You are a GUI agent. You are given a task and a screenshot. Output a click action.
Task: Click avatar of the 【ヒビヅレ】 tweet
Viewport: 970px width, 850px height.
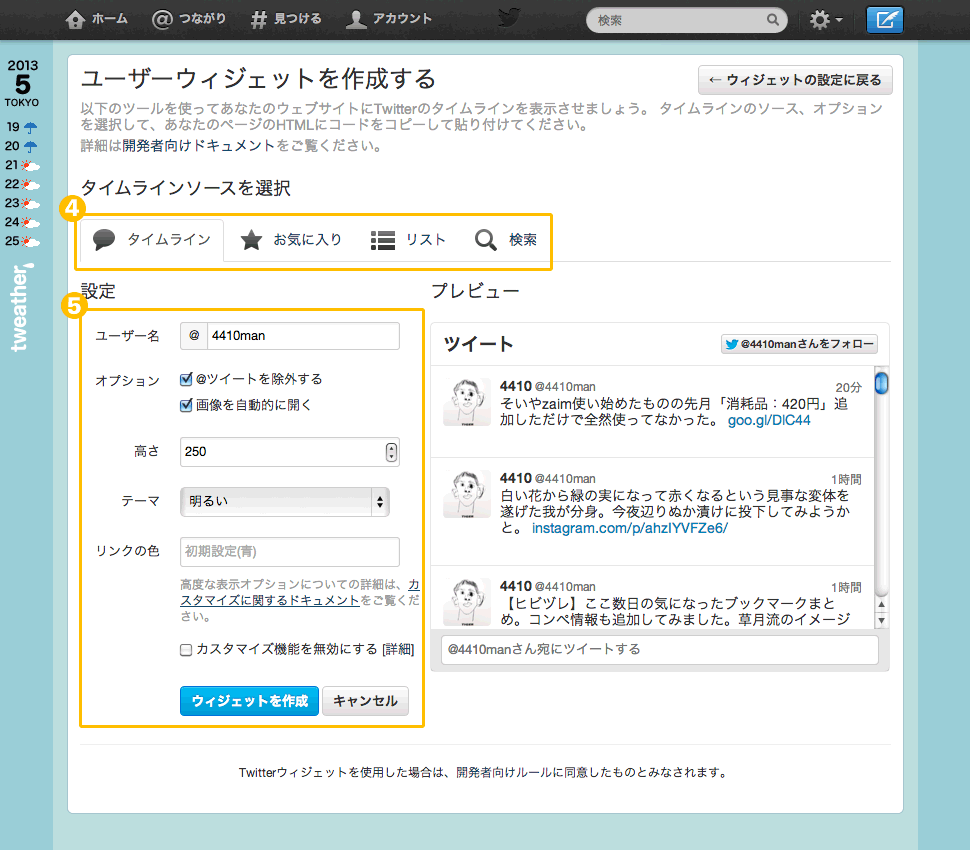(467, 602)
